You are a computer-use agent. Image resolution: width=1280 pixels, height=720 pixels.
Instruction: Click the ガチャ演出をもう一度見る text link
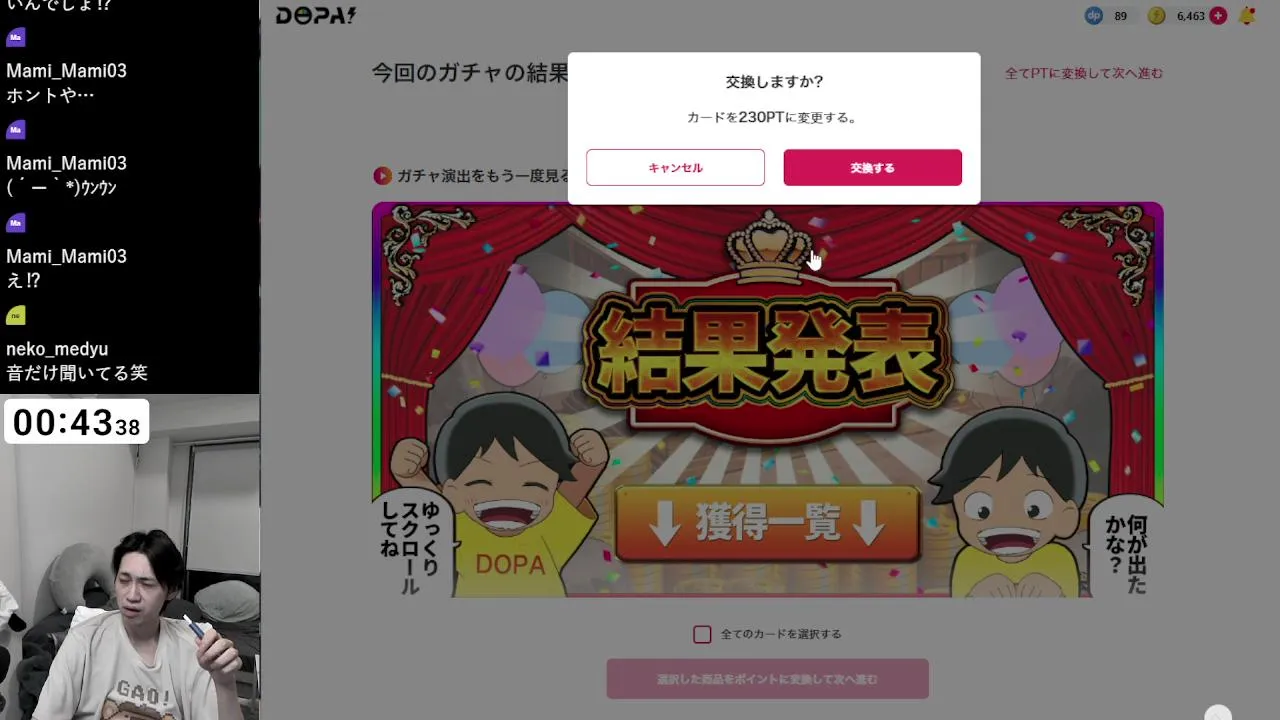tap(484, 176)
